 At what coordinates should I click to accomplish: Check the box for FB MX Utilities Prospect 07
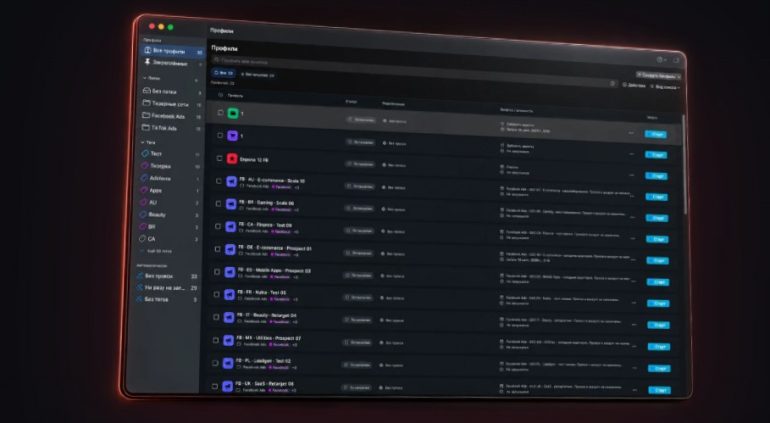[215, 339]
